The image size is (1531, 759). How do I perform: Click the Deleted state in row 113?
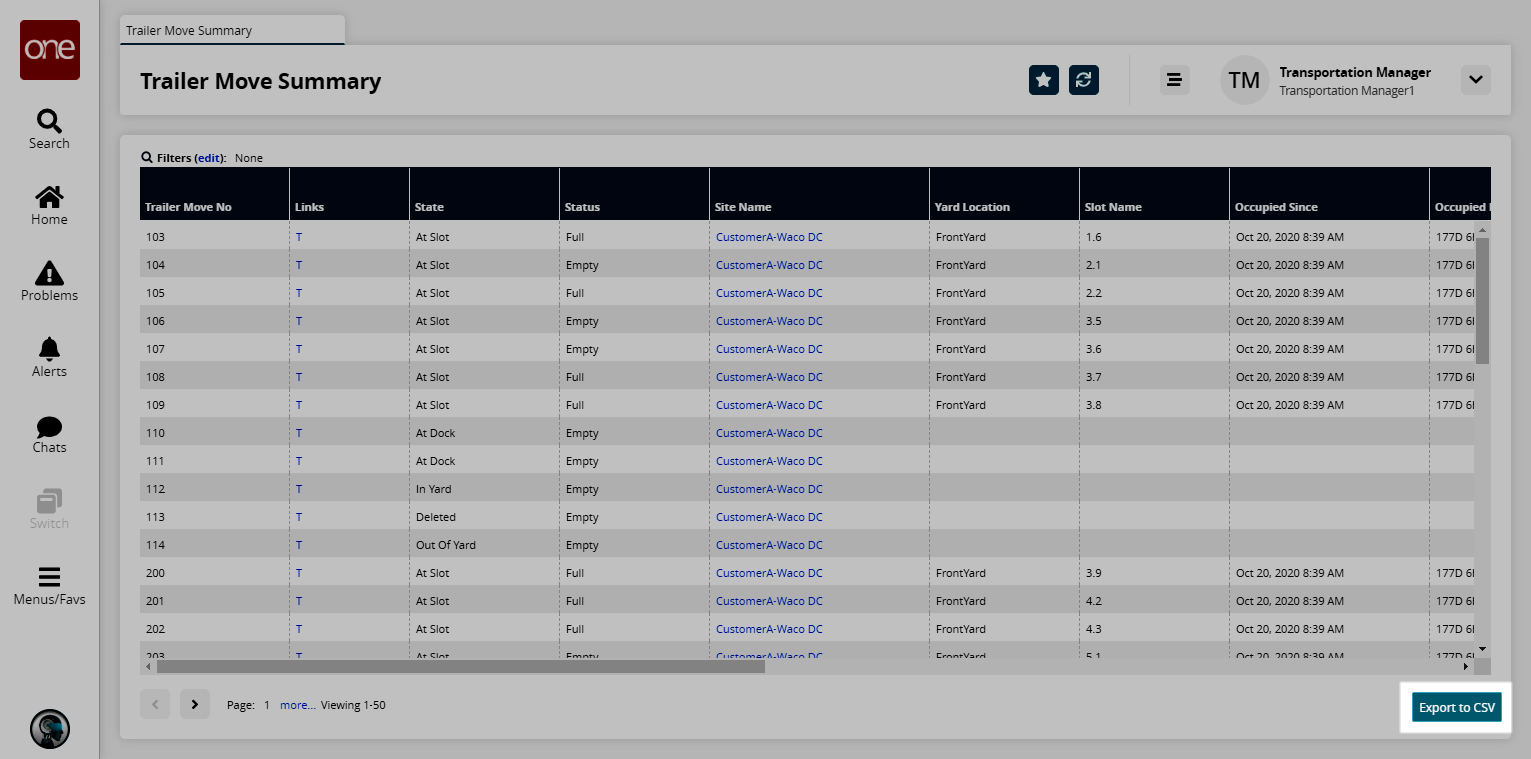(436, 517)
